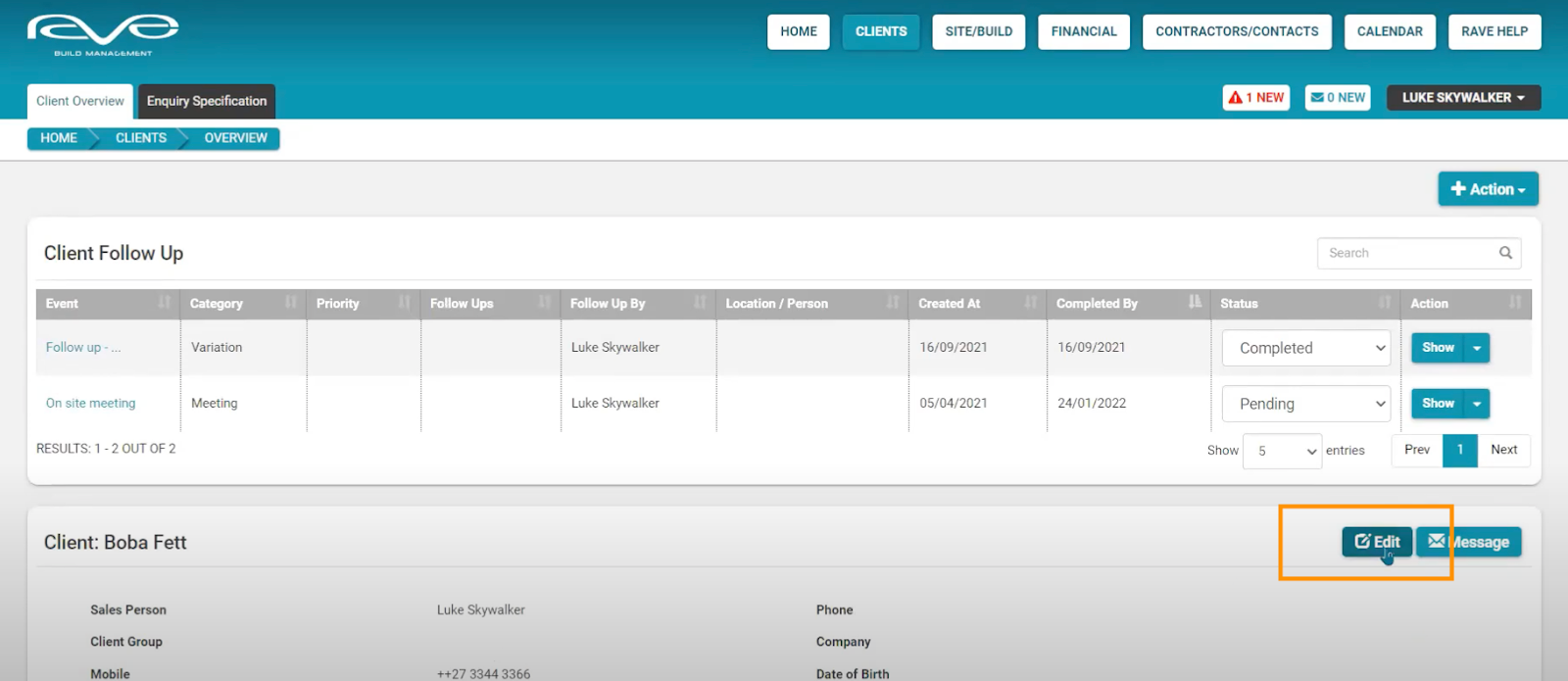Screen dimensions: 1568x681
Task: Sort by Status column arrows
Action: click(1385, 303)
